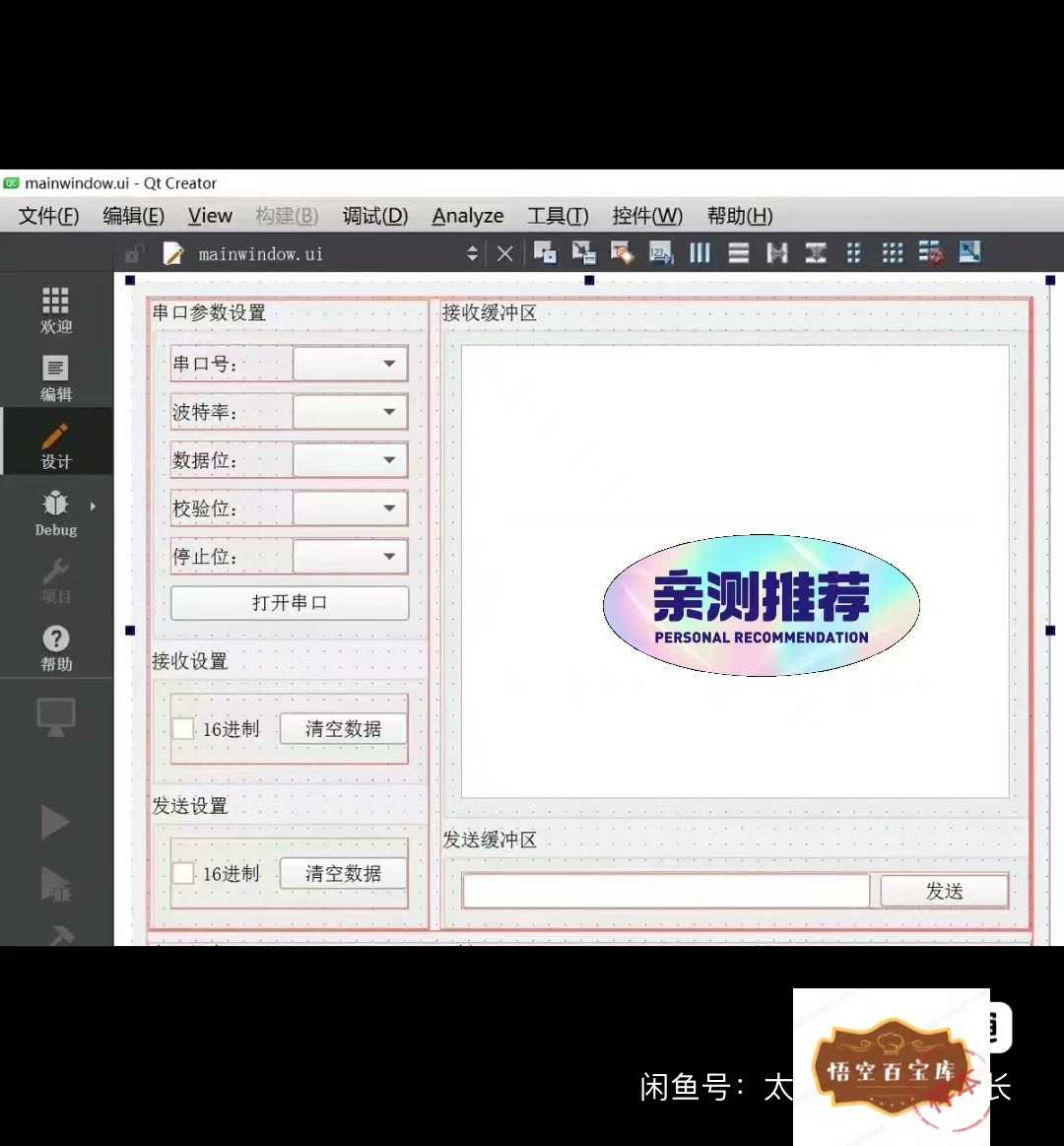The image size is (1064, 1146).
Task: Click the Break Layout icon
Action: pos(931,253)
